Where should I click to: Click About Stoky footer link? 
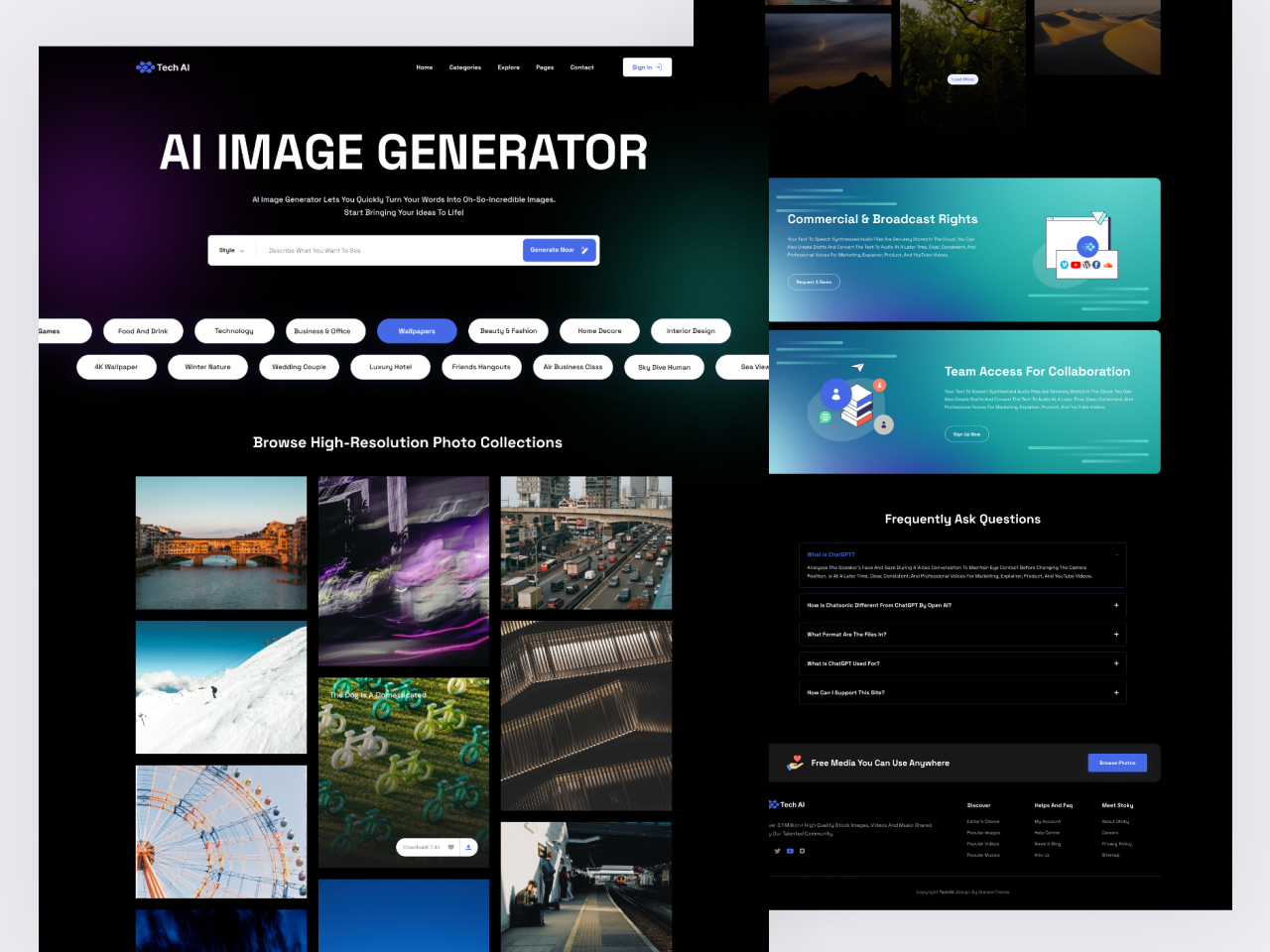click(x=1115, y=822)
